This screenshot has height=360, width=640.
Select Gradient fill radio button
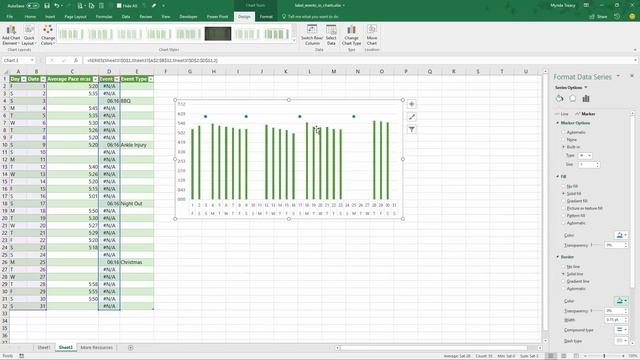point(564,201)
